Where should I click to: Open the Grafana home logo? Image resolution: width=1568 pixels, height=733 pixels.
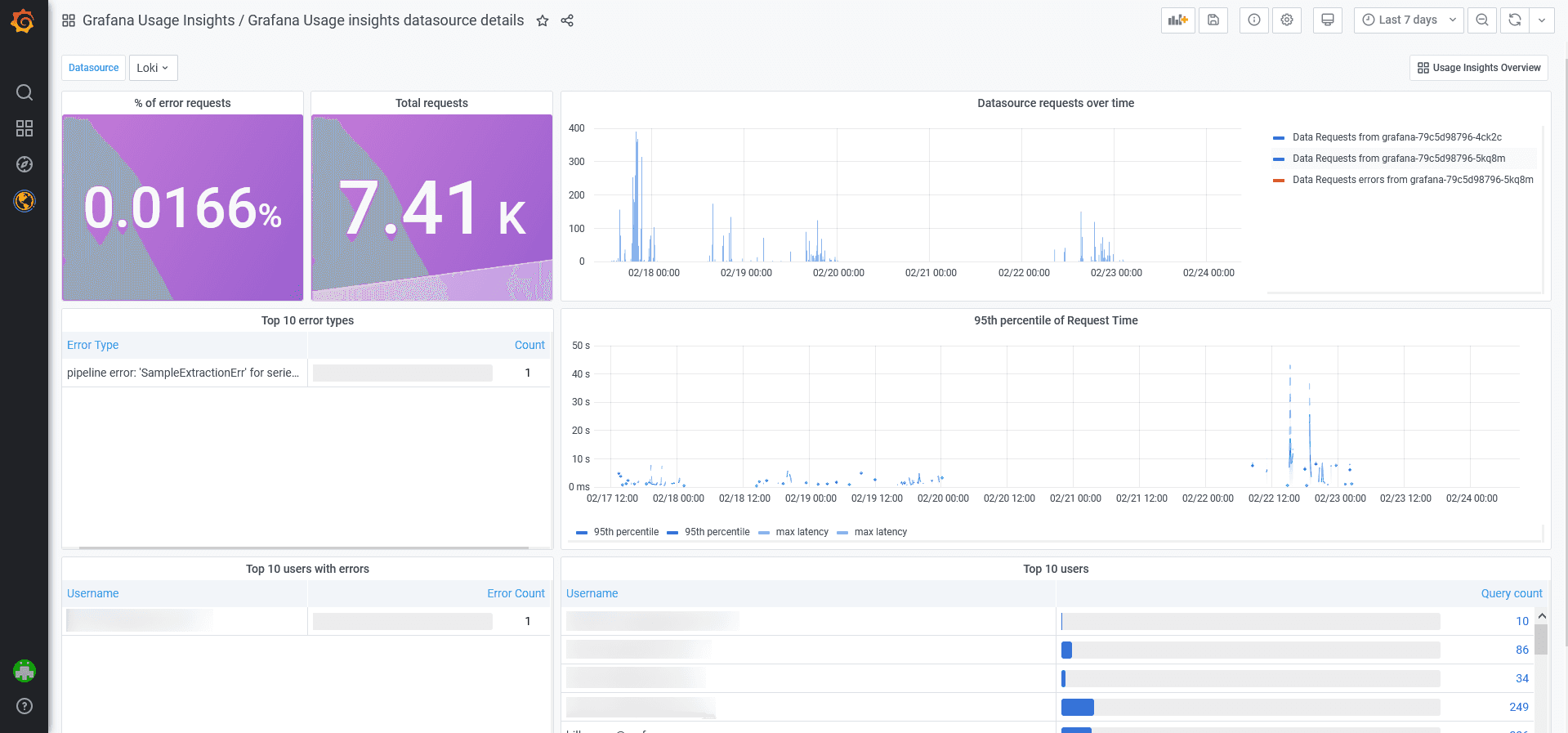23,20
